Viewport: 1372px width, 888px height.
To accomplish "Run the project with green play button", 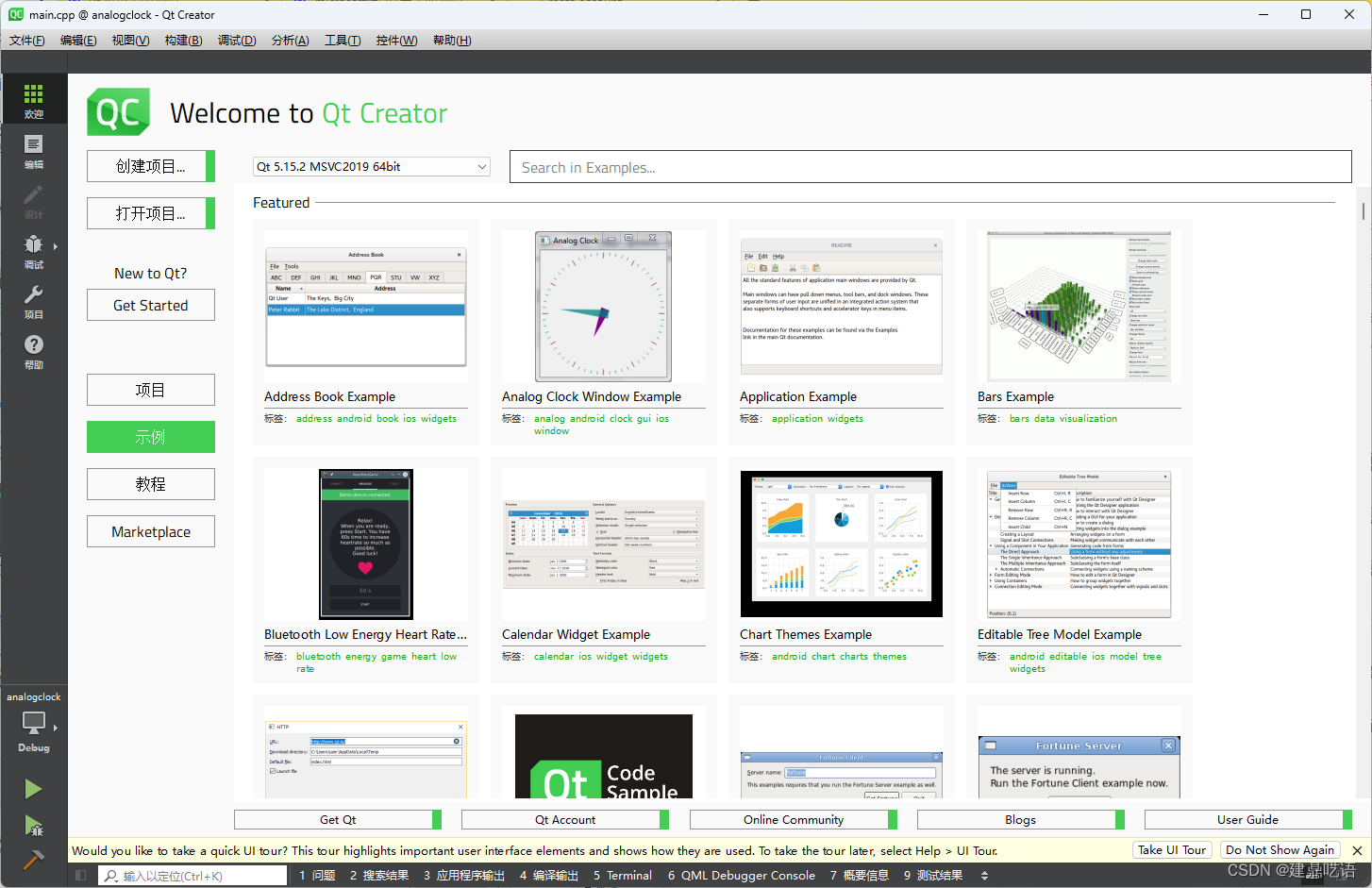I will [33, 789].
